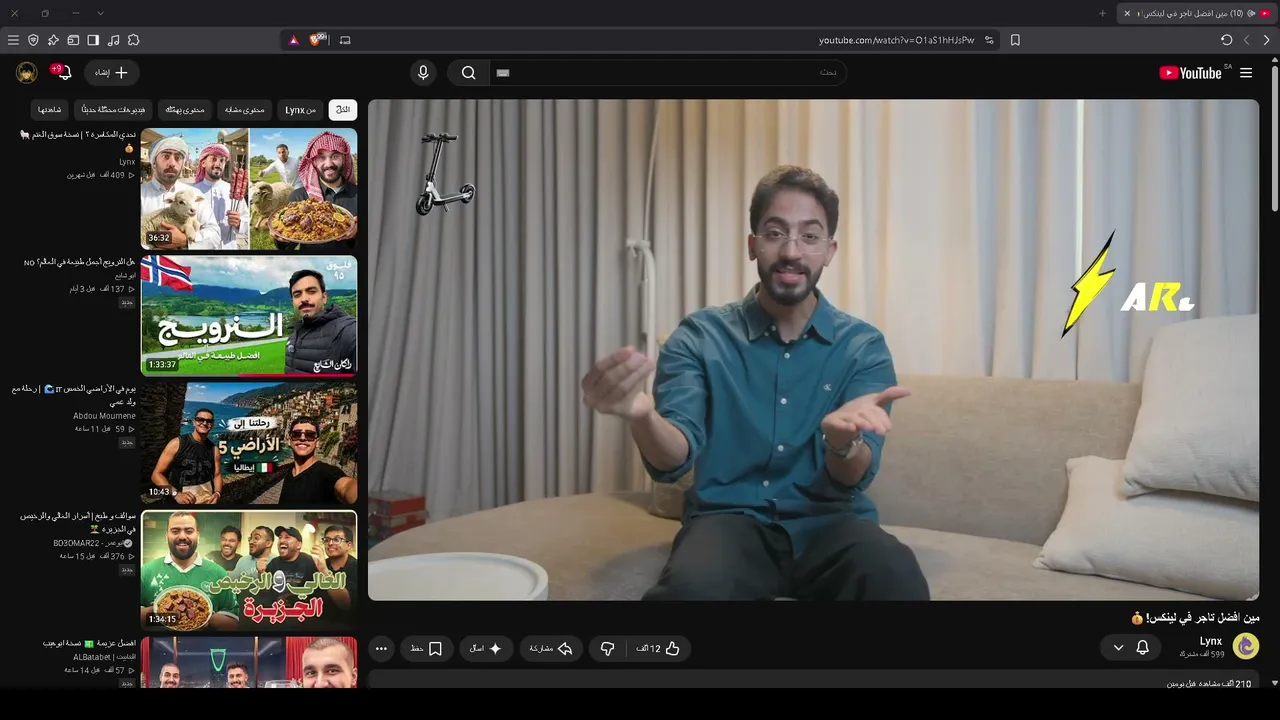Open more actions three-dot menu under video
1280x720 pixels.
(x=381, y=649)
